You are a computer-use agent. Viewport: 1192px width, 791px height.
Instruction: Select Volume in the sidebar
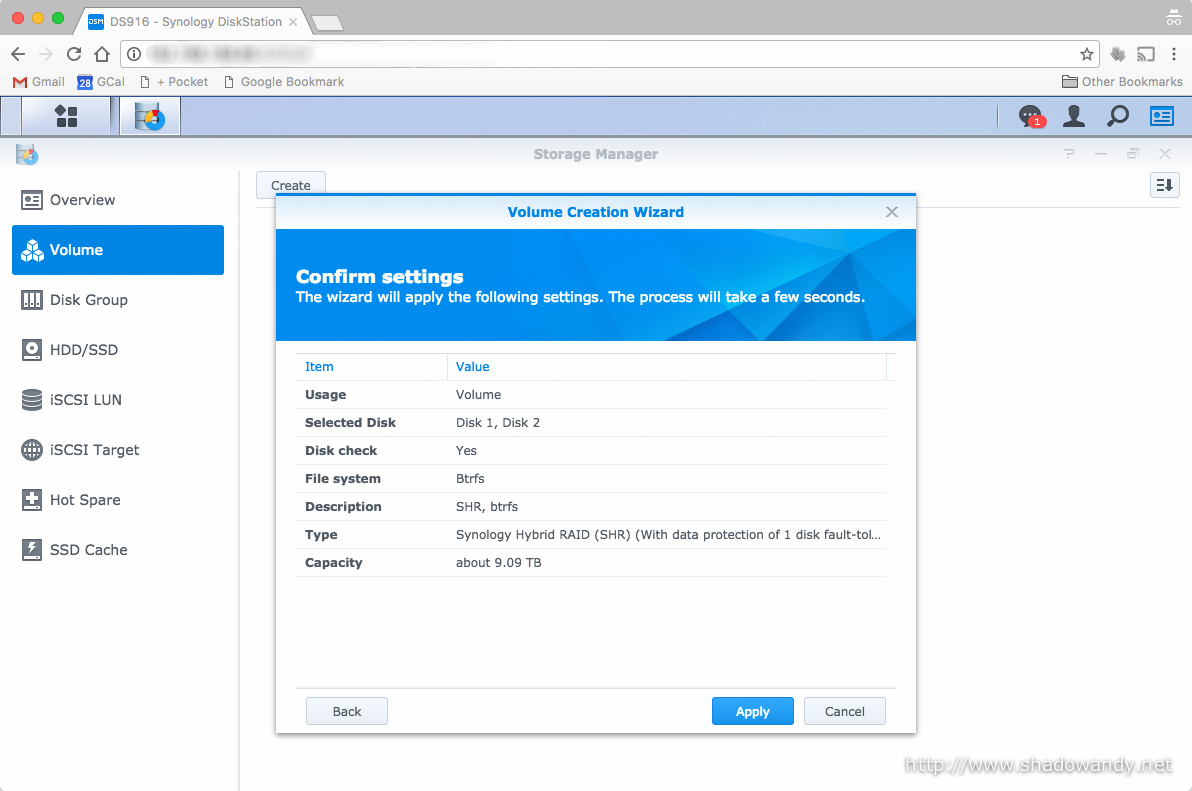click(118, 250)
